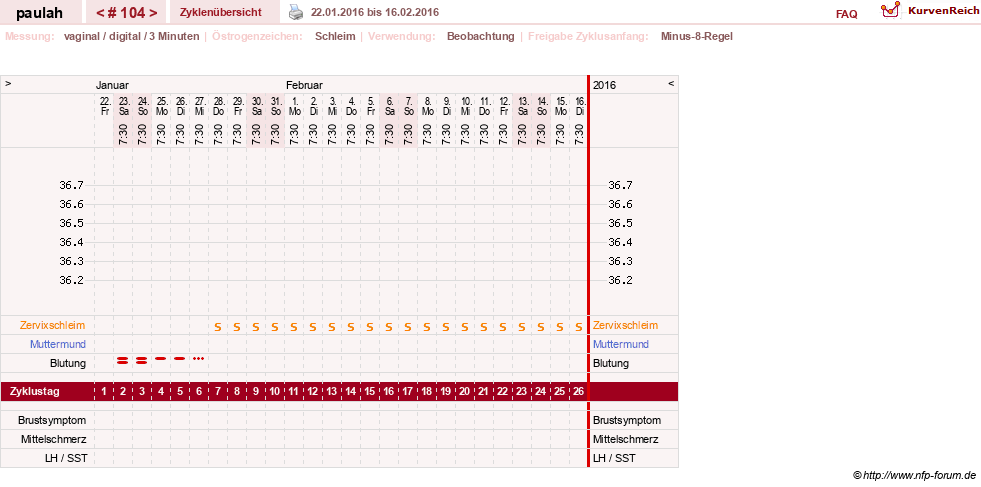Screen dimensions: 981x487
Task: Click the paulah user name tab
Action: 39,13
